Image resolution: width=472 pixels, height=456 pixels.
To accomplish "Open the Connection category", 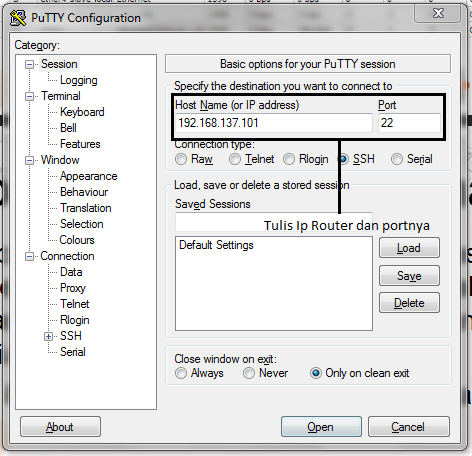I will (x=67, y=256).
